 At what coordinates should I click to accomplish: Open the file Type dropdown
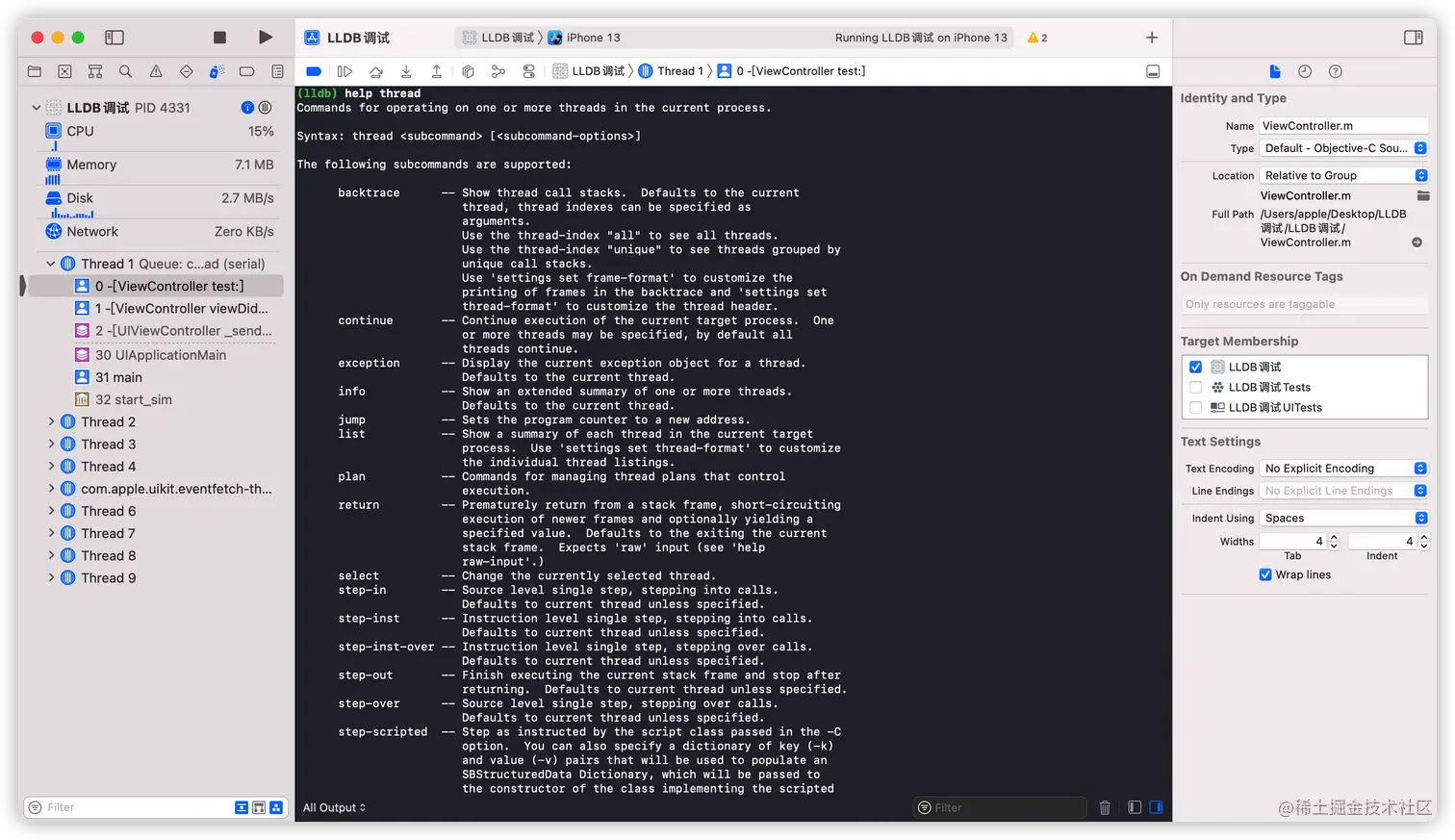(x=1344, y=148)
